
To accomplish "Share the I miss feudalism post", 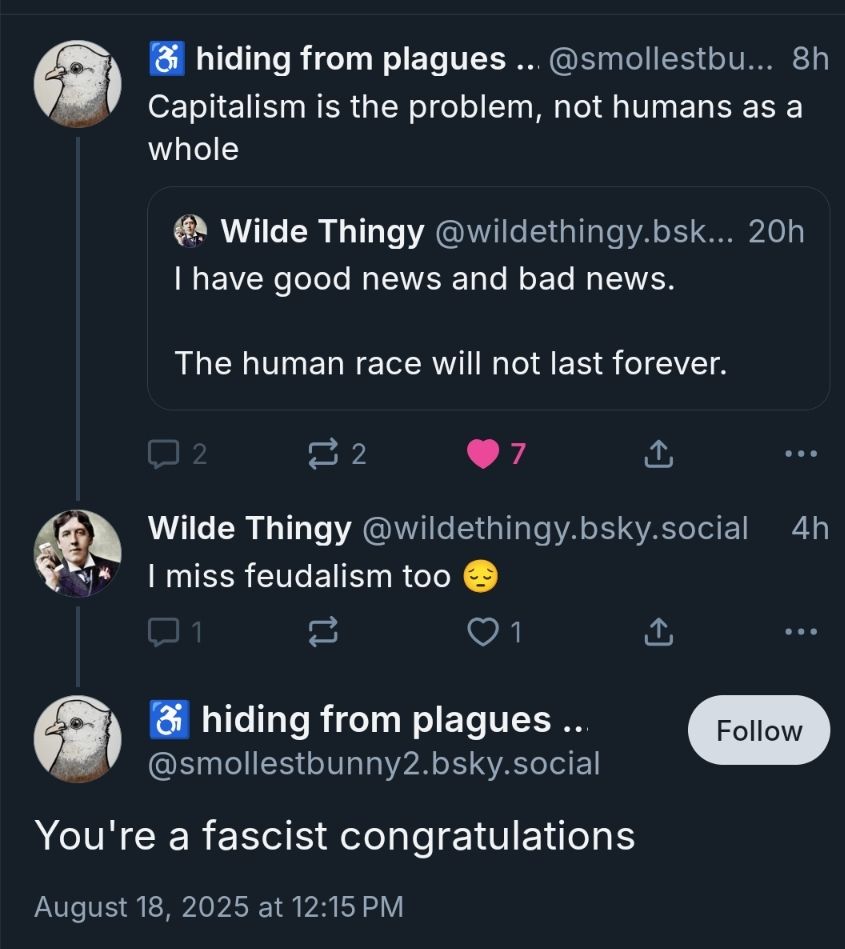I will [x=657, y=631].
